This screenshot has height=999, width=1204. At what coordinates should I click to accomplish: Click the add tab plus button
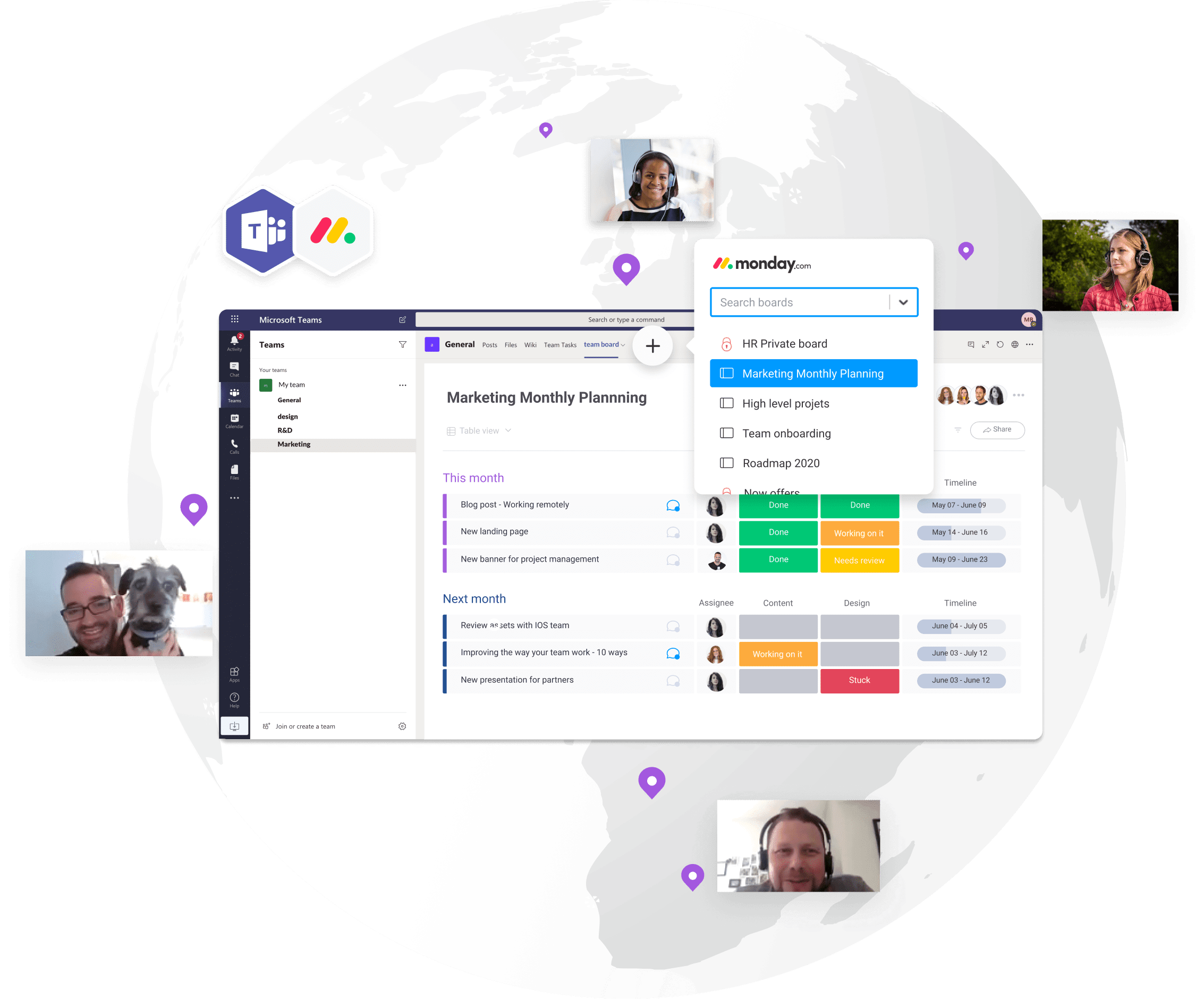pyautogui.click(x=654, y=345)
